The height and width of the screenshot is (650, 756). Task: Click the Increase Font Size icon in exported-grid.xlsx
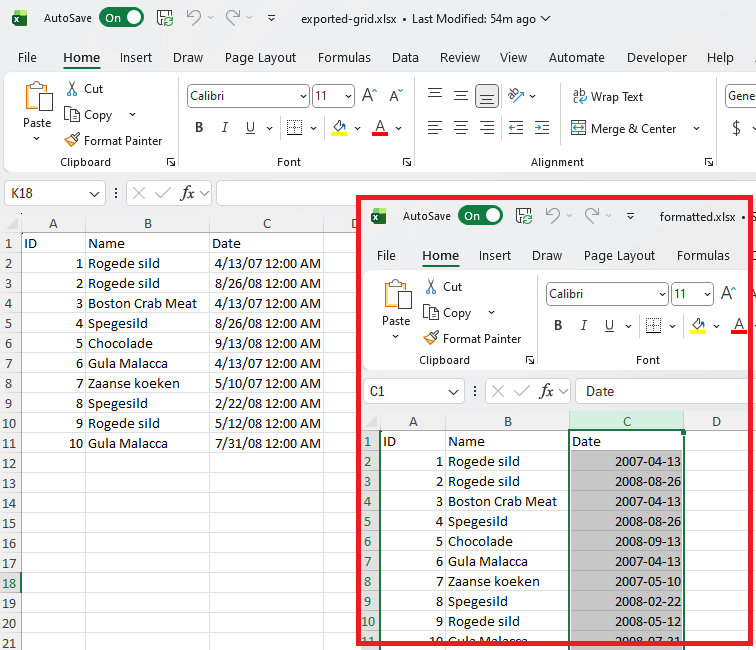coord(369,97)
